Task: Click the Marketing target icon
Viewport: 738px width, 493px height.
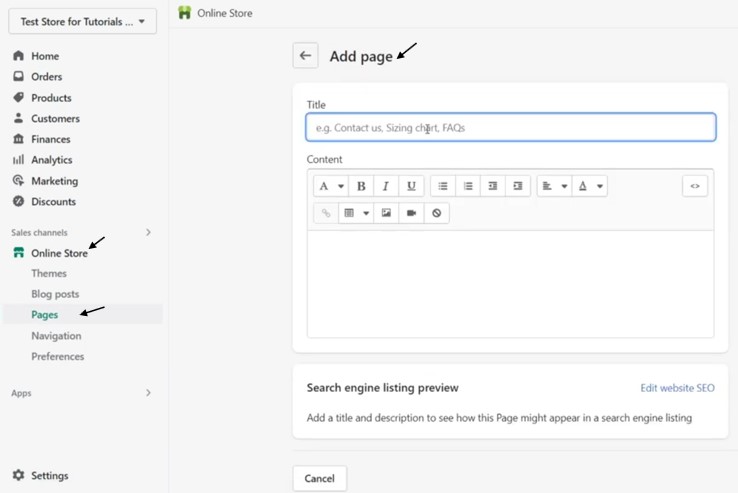Action: click(18, 180)
